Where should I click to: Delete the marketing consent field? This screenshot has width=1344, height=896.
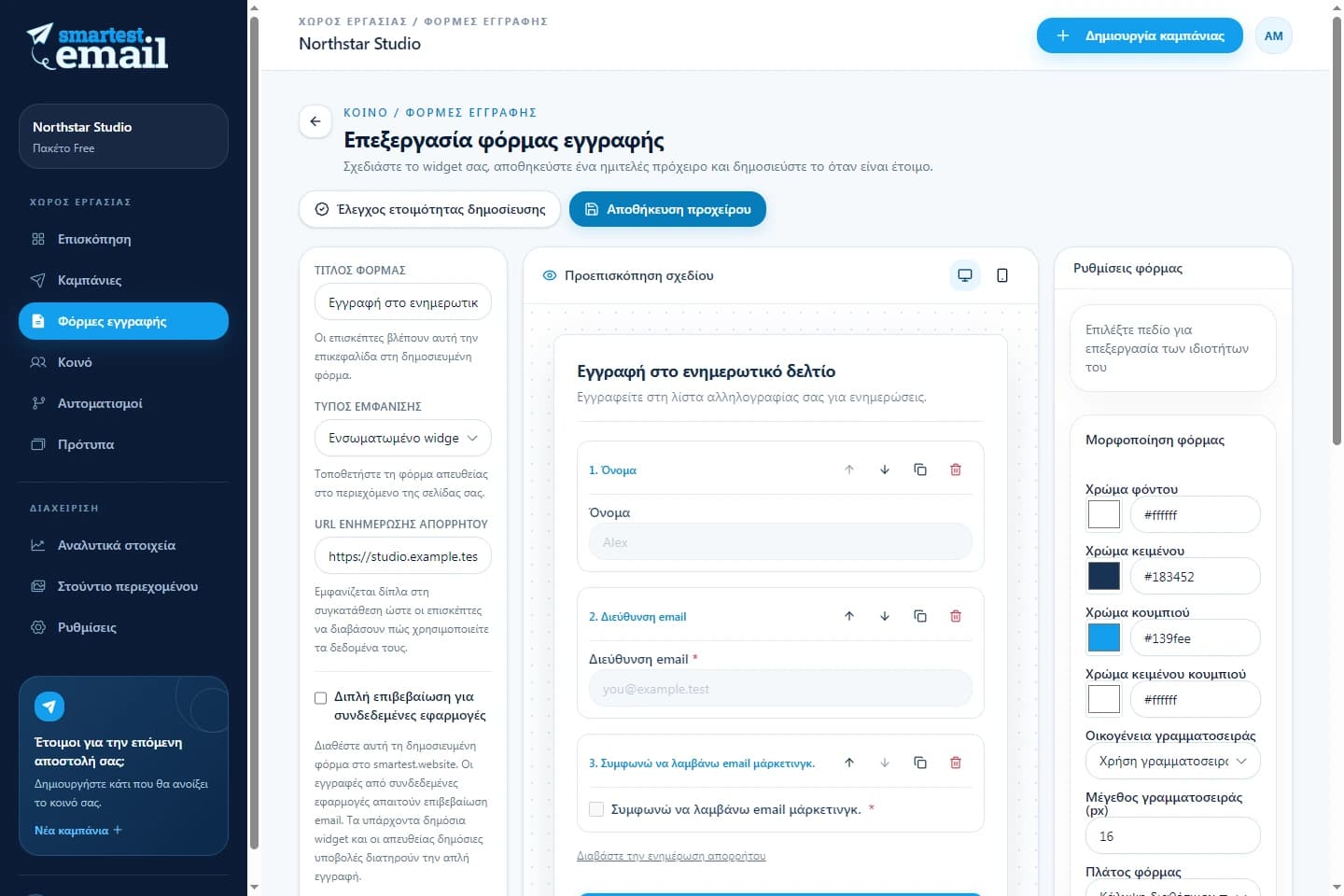tap(956, 763)
